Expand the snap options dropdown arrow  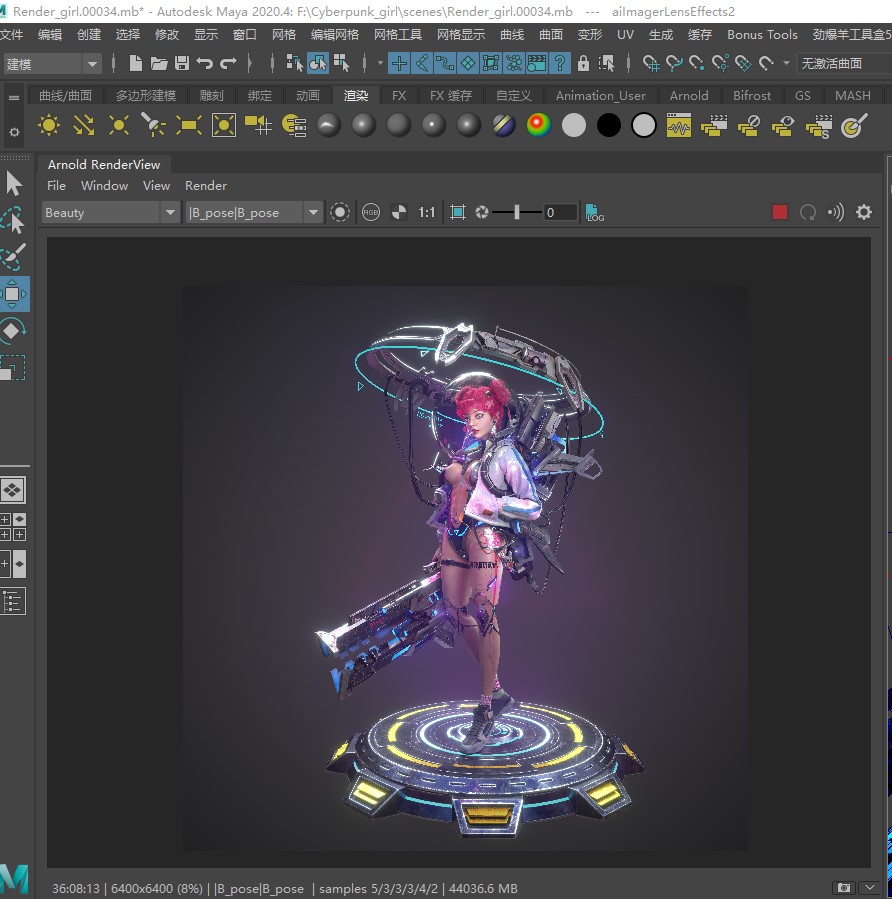click(787, 62)
